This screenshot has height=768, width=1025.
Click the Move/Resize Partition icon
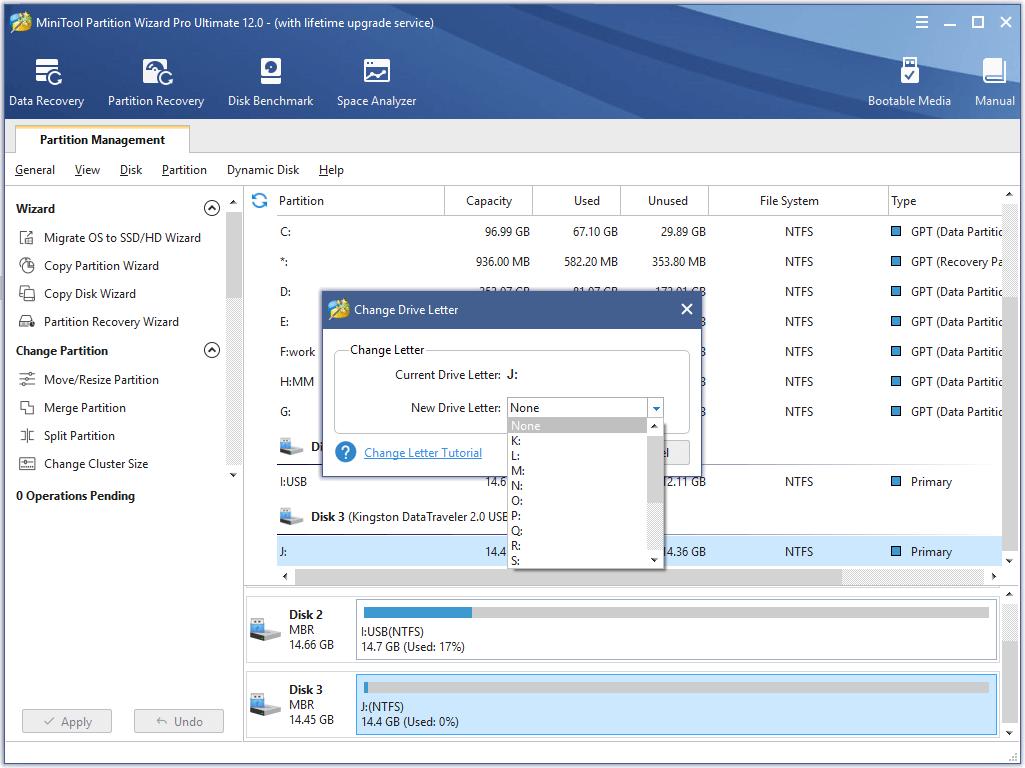[x=27, y=380]
